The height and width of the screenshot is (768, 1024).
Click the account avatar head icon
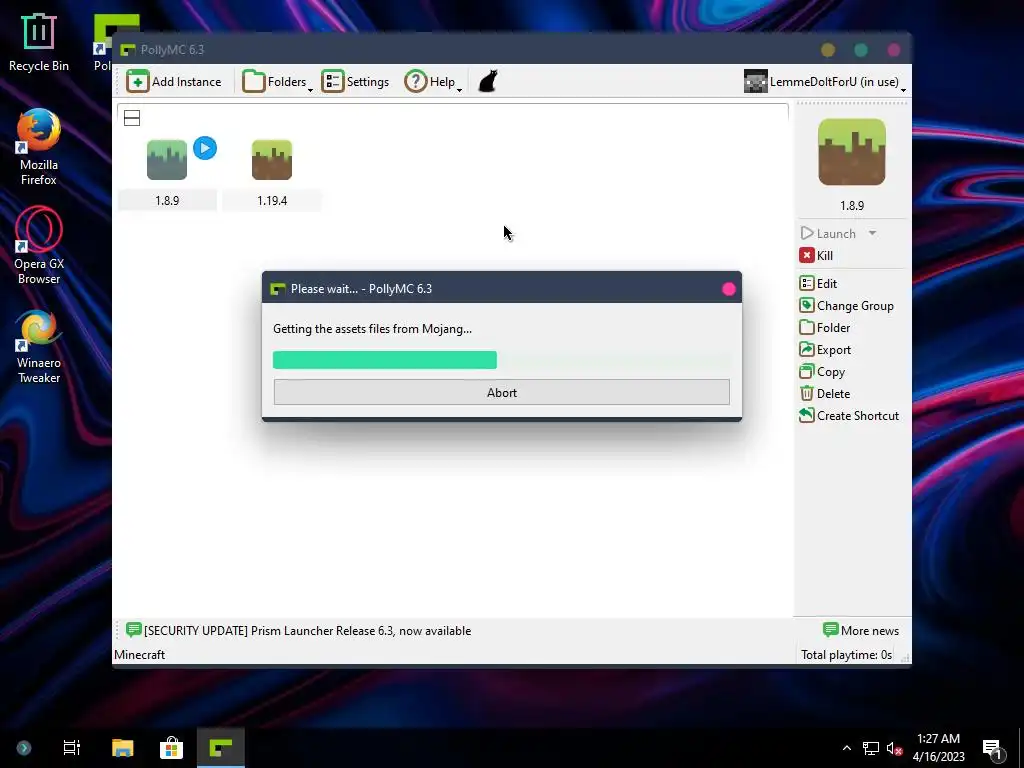pos(756,82)
